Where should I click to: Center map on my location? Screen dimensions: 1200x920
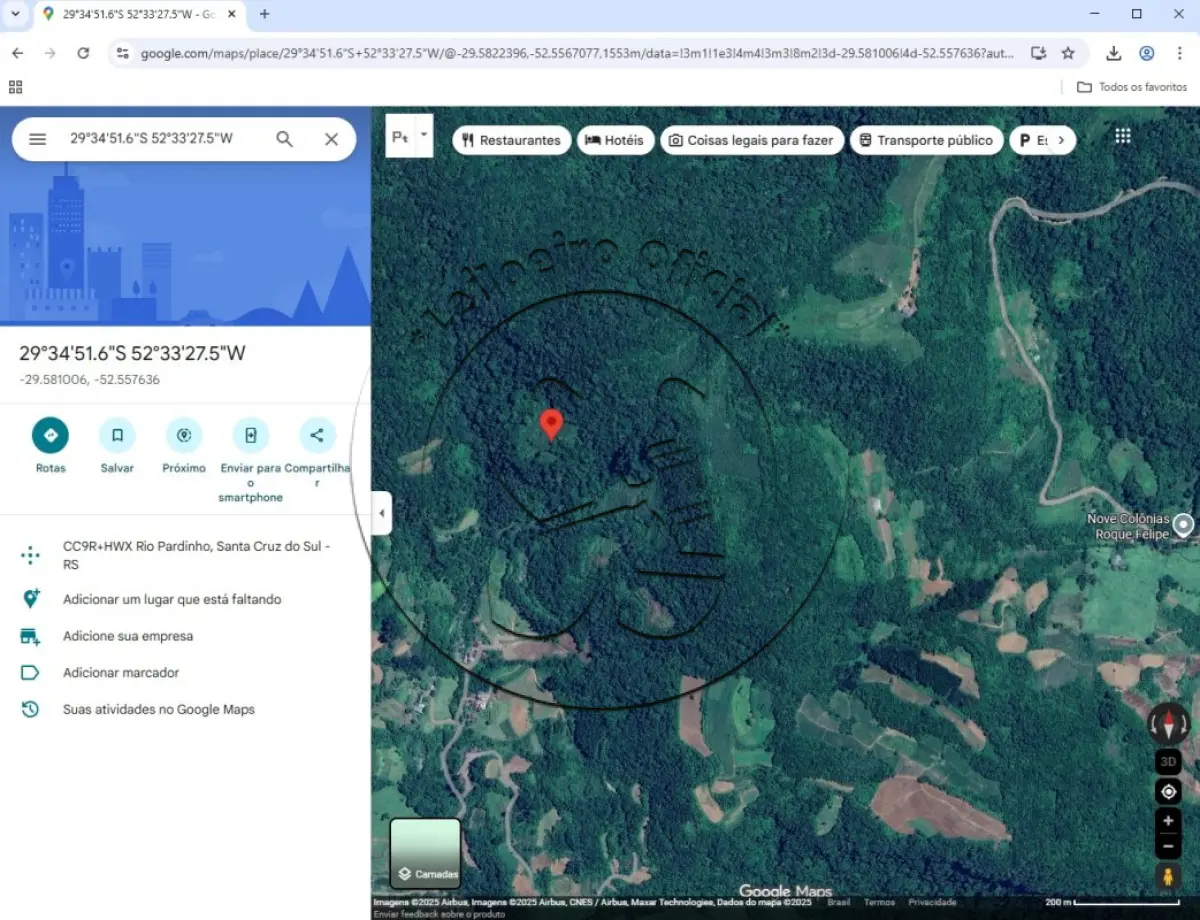tap(1168, 792)
